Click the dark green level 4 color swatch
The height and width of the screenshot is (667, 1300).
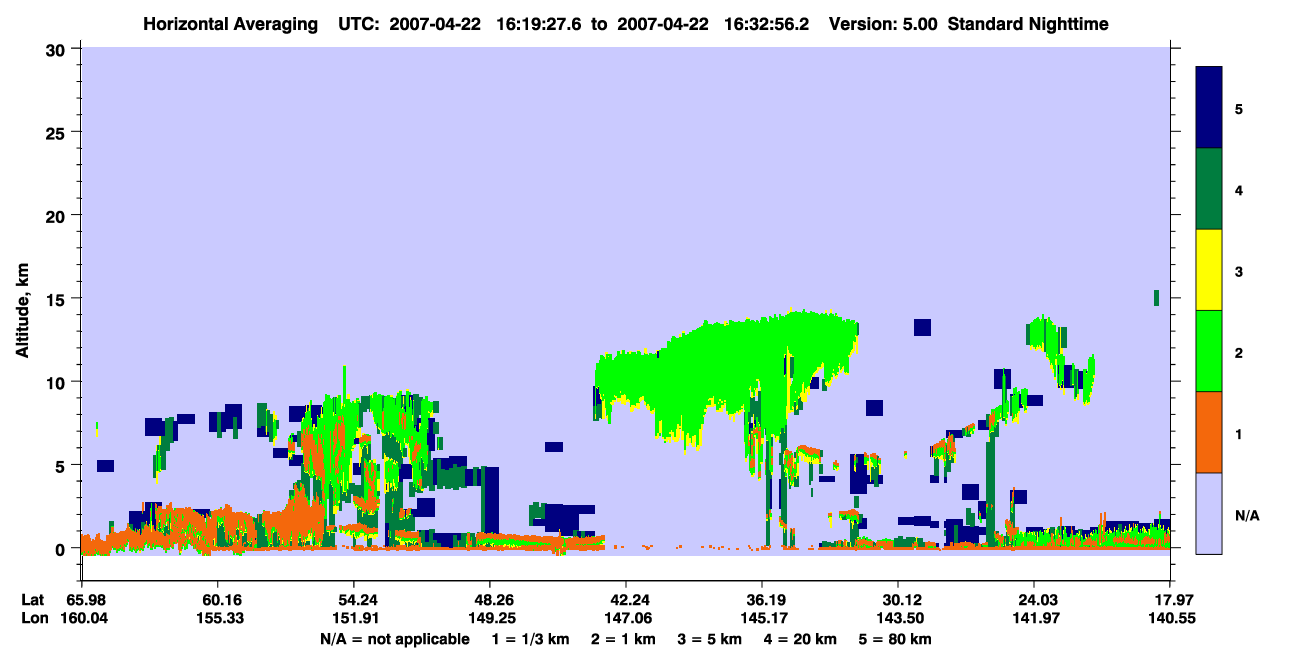point(1209,189)
